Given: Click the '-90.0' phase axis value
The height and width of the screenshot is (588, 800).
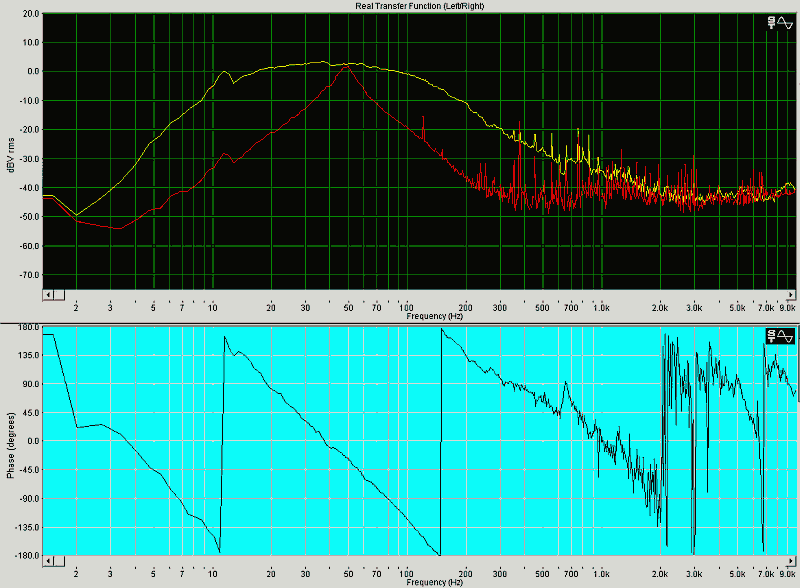Looking at the screenshot, I should point(30,499).
